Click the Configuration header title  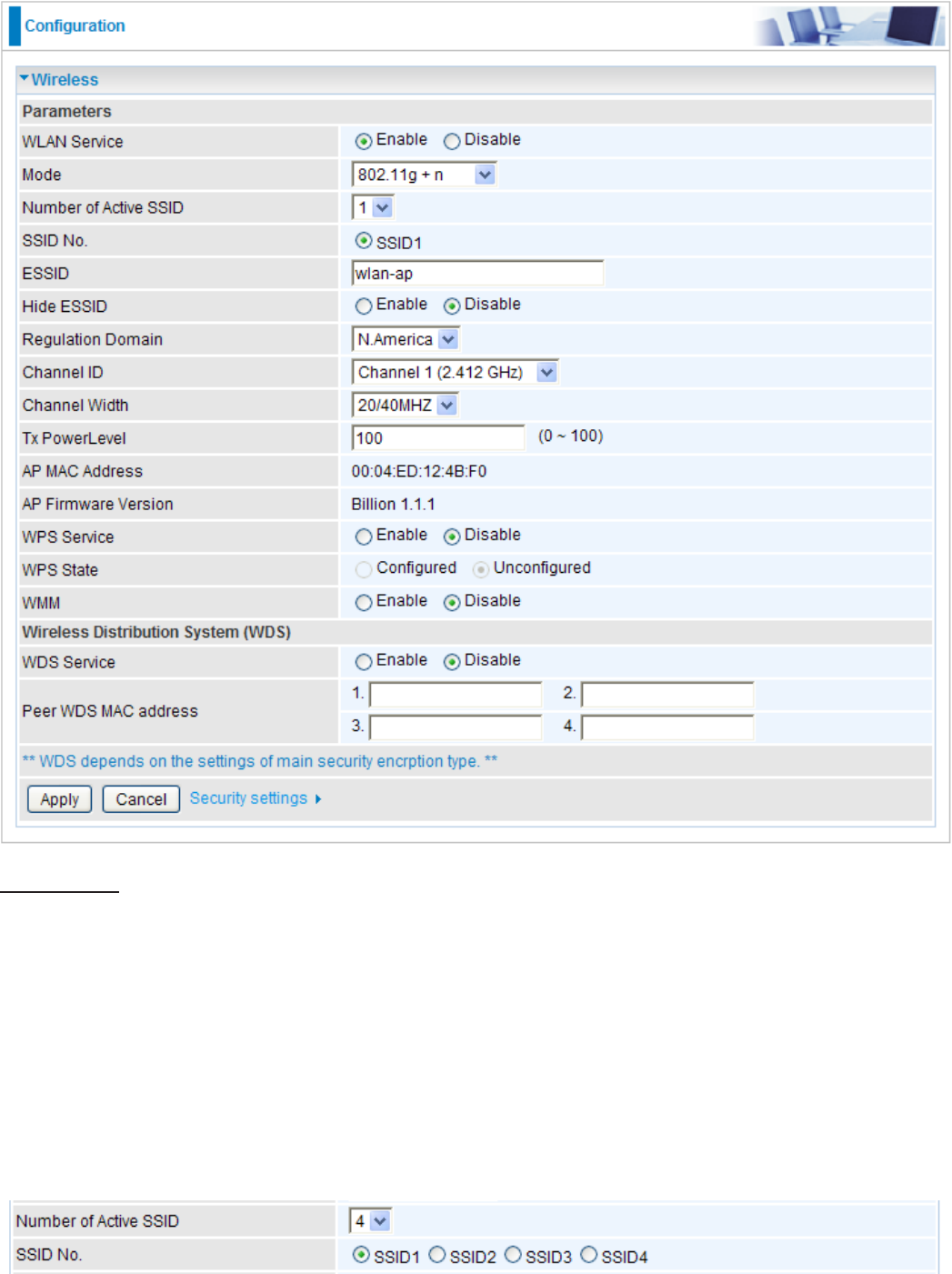click(75, 25)
